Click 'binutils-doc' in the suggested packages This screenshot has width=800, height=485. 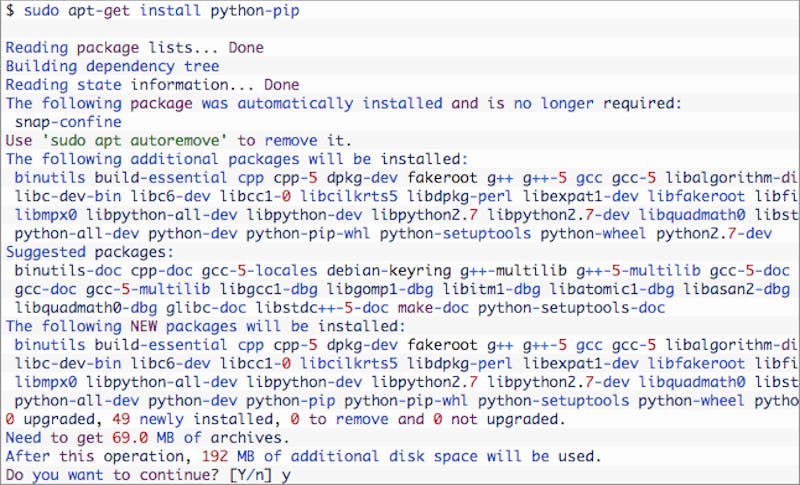pos(68,271)
